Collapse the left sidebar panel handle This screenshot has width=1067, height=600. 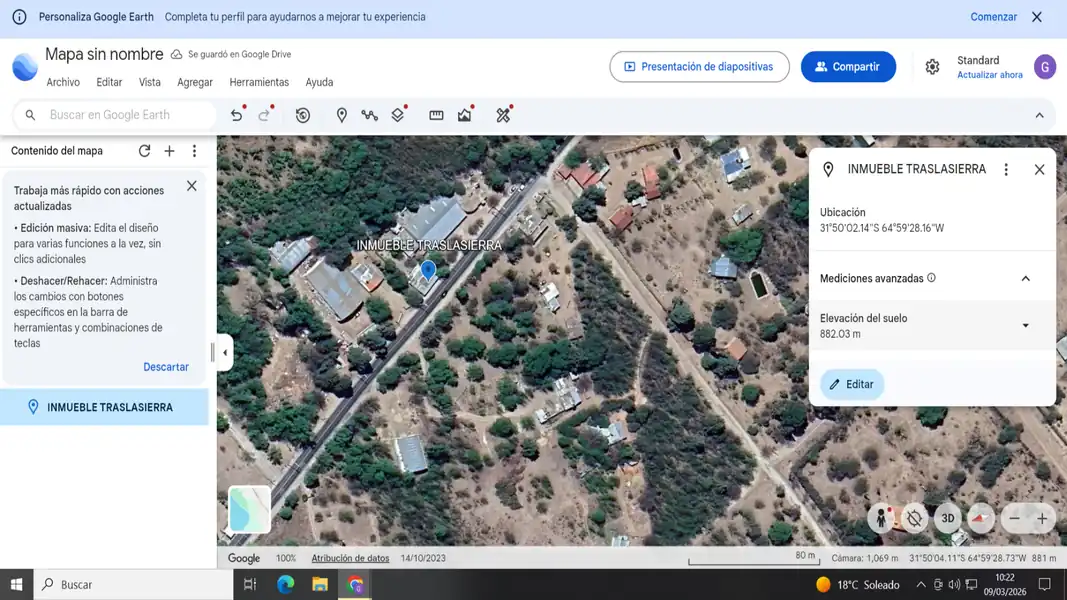(225, 352)
